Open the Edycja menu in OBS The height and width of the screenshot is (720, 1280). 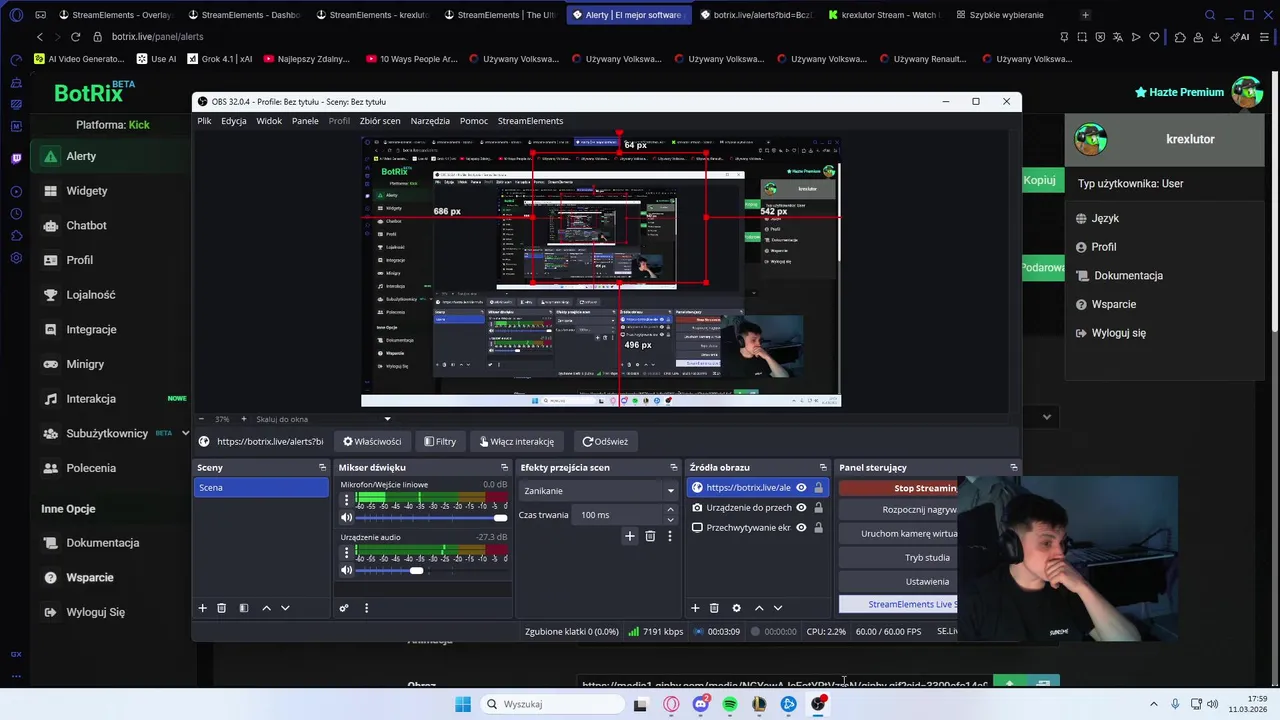[x=234, y=121]
